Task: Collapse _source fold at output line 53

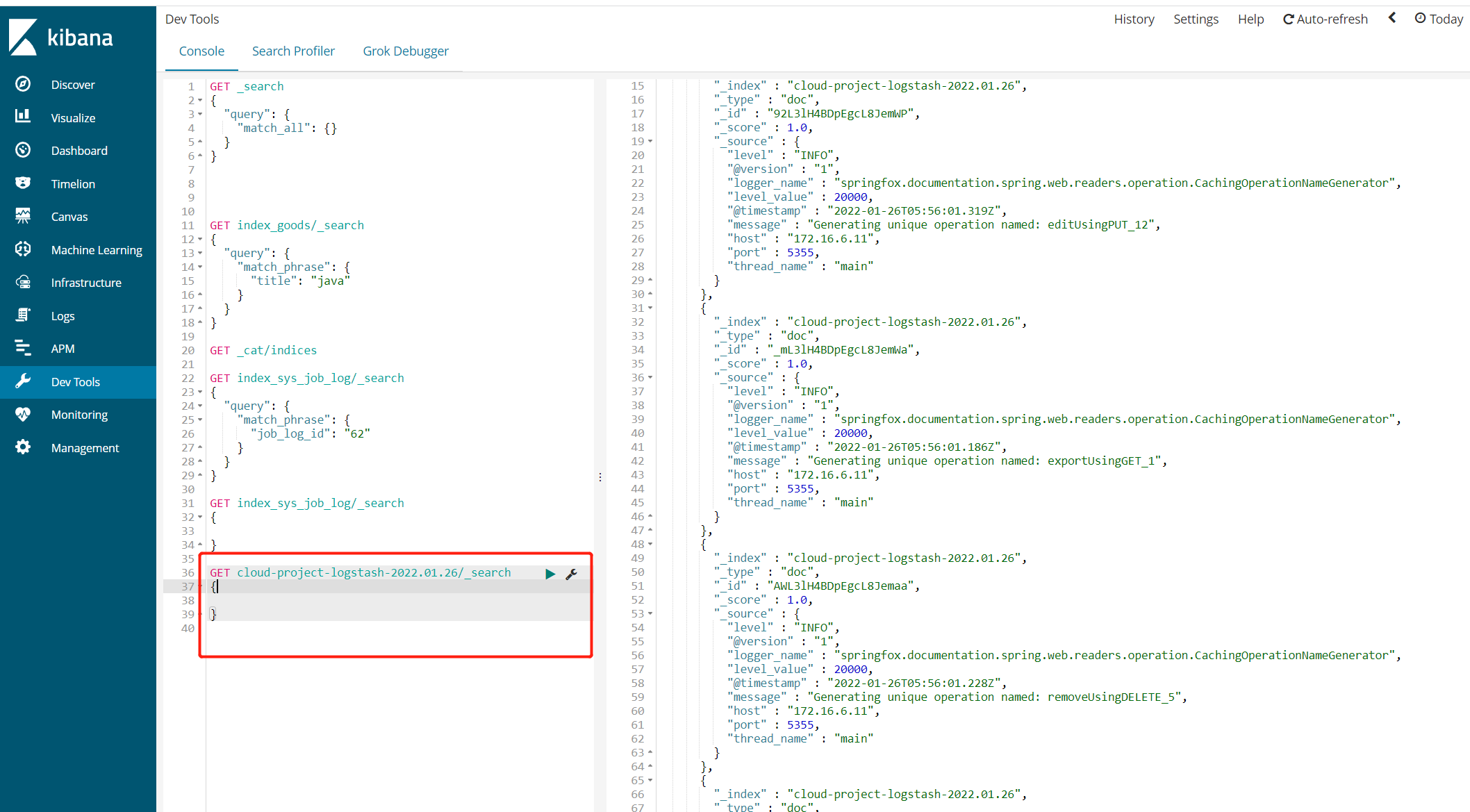Action: pos(650,614)
